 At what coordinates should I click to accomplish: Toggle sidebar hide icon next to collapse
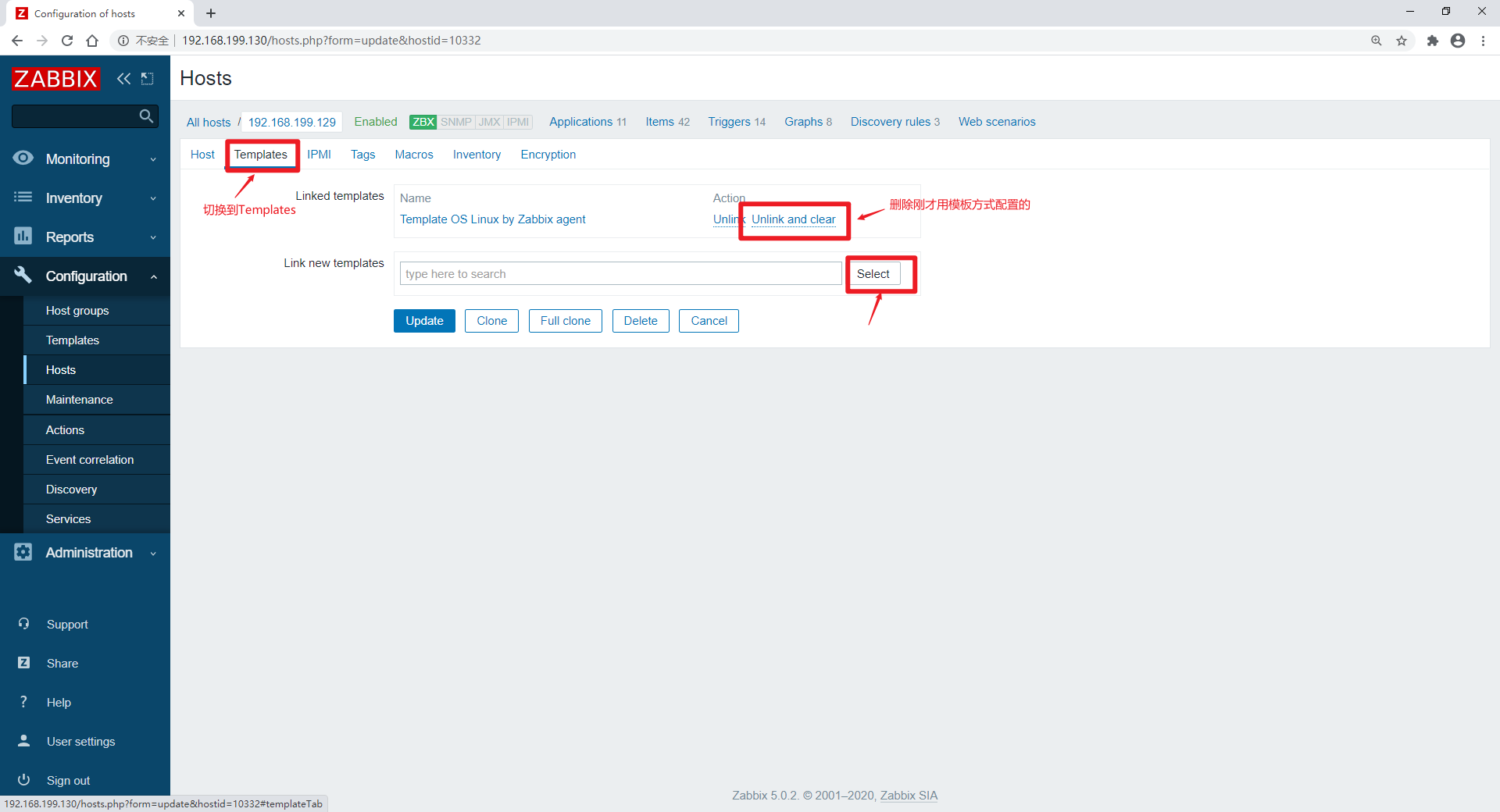147,79
